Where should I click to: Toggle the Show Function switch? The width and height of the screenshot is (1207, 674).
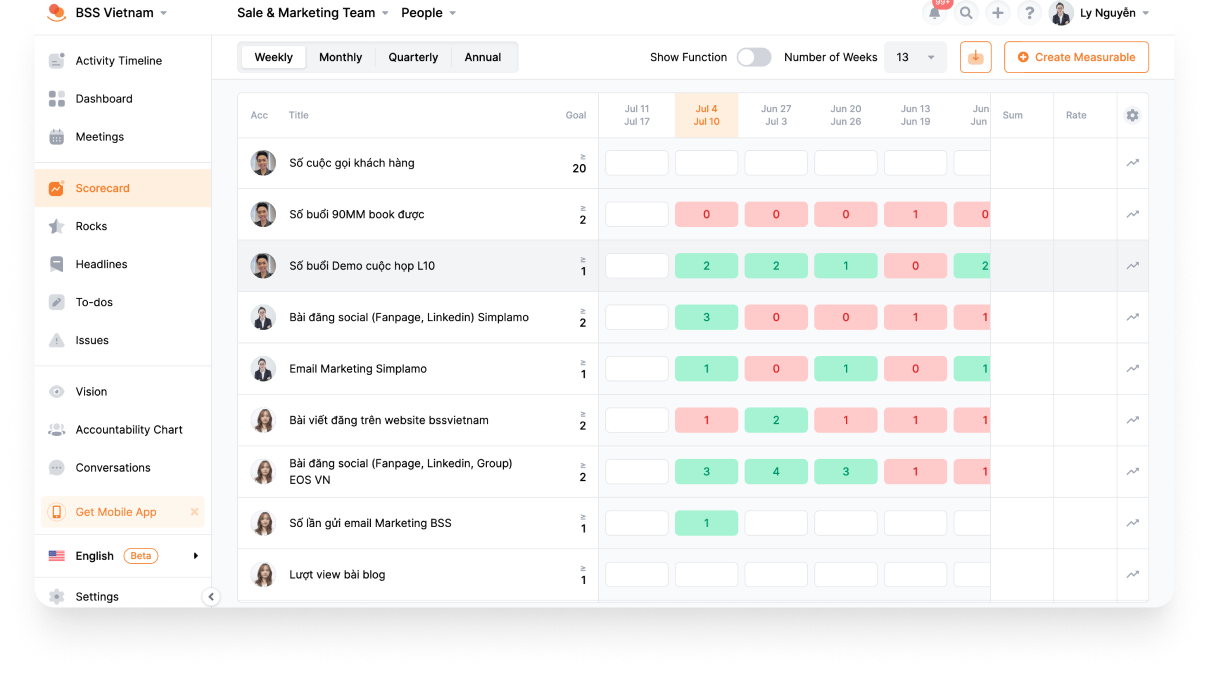(x=754, y=57)
